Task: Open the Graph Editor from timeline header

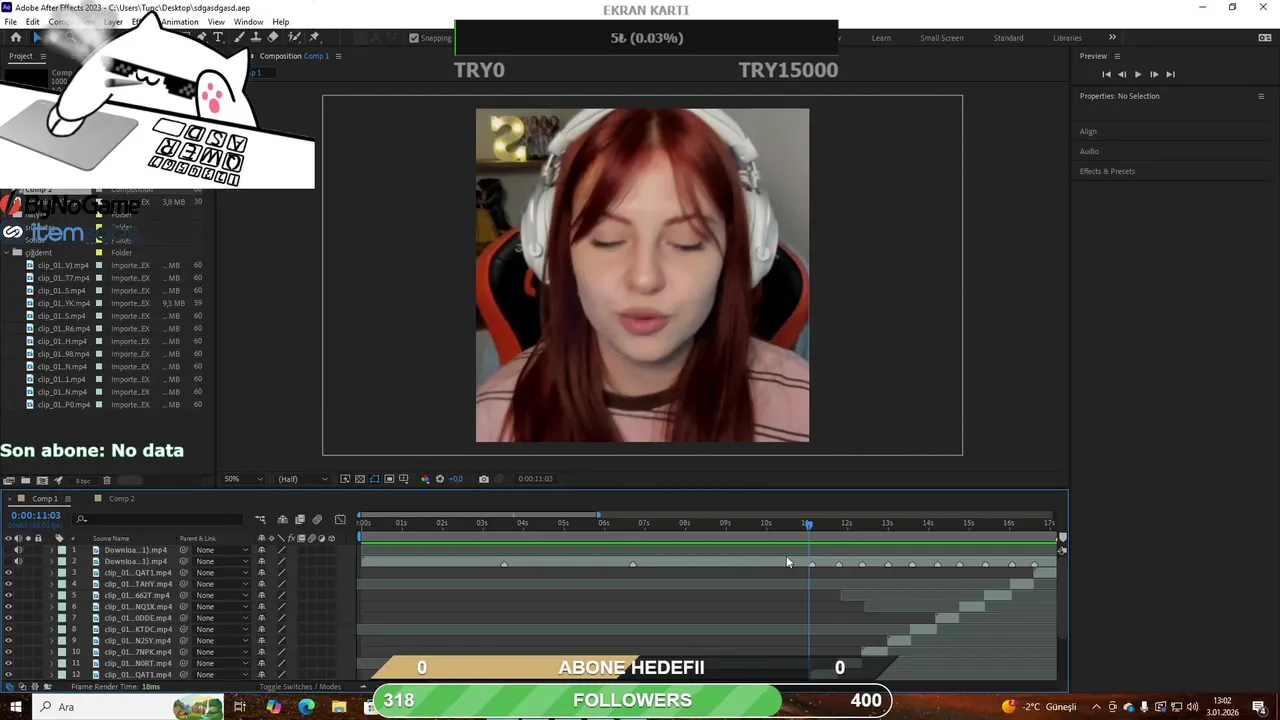Action: click(340, 519)
